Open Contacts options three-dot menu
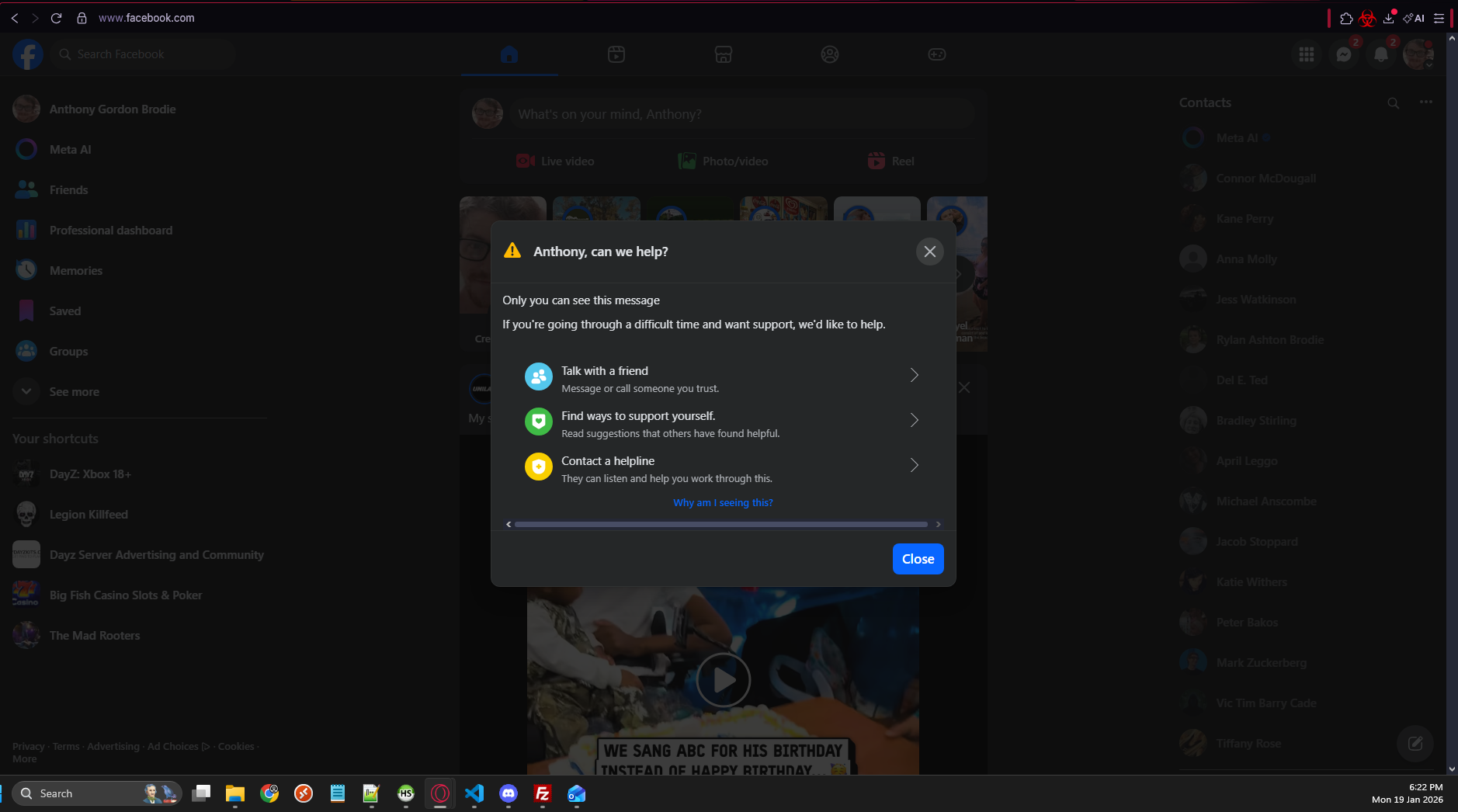This screenshot has width=1458, height=812. tap(1426, 102)
